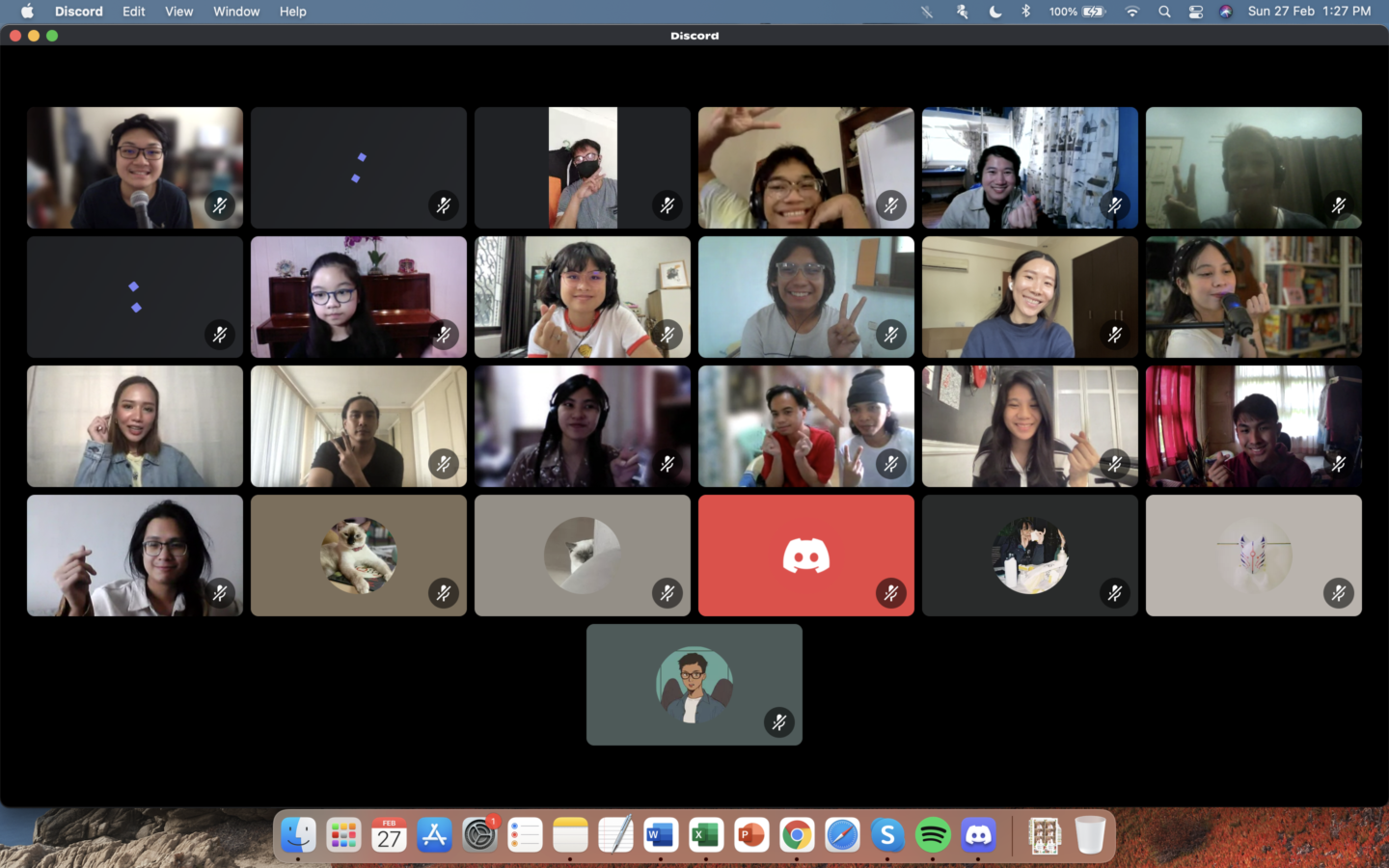Open Control Center in the menu bar
Viewport: 1389px width, 868px height.
1195,12
